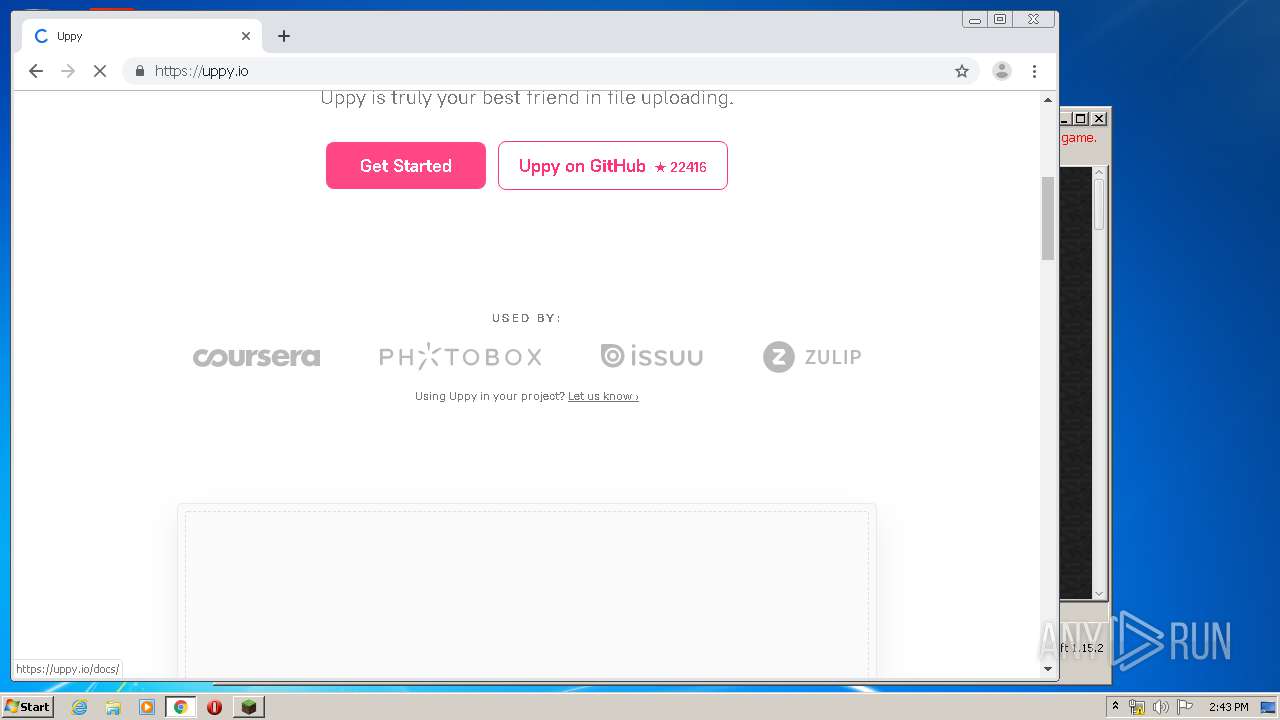This screenshot has width=1280, height=720.
Task: Click the page scrollbar's up arrow
Action: 1048,100
